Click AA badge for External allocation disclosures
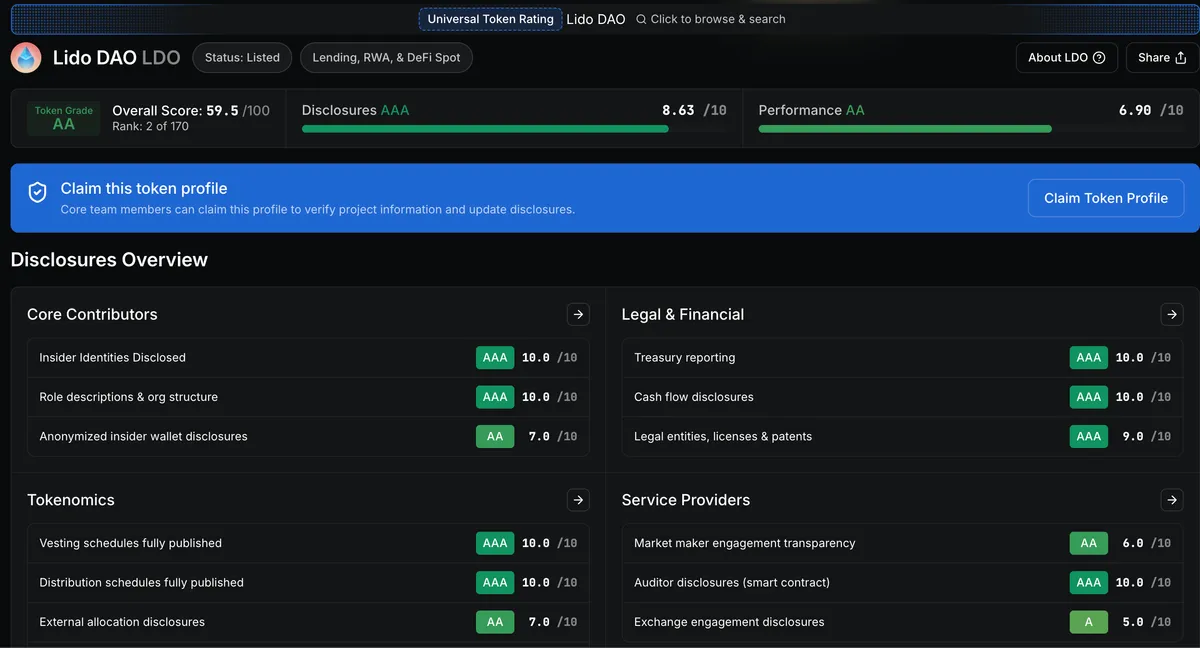The image size is (1200, 648). pos(495,622)
